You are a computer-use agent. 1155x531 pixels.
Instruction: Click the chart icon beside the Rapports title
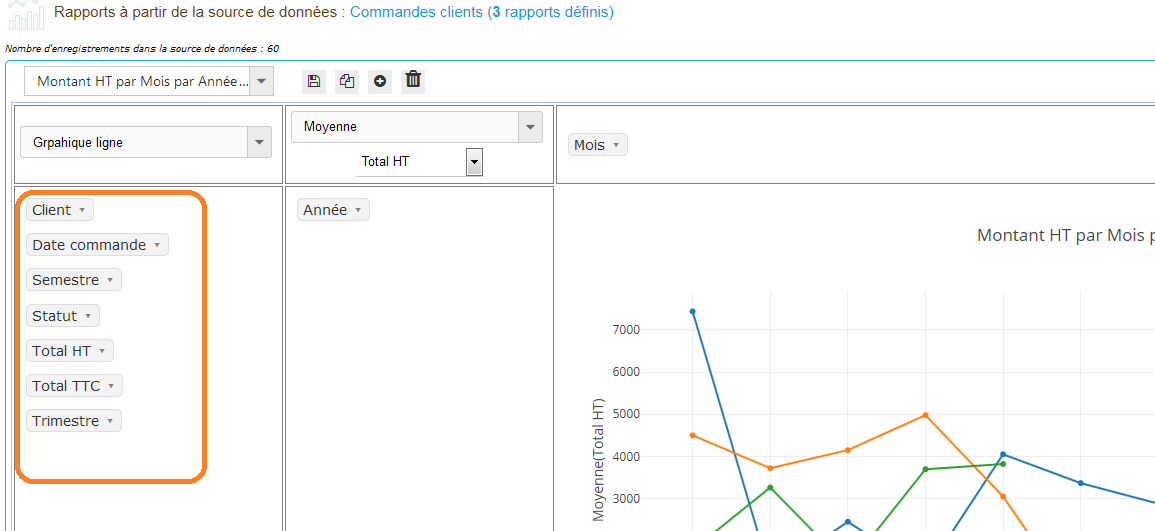25,15
